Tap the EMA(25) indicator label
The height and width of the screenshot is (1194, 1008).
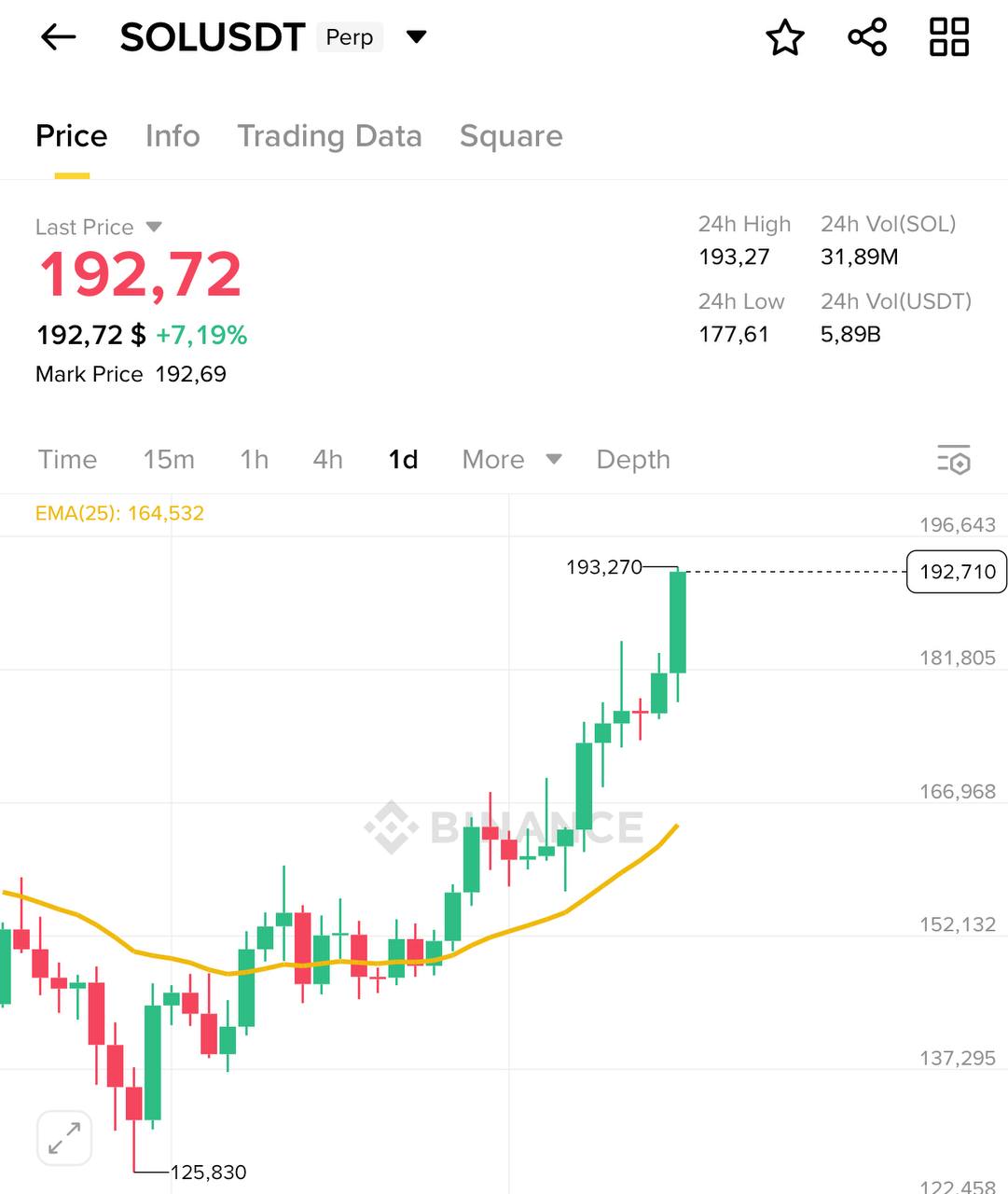pos(119,513)
